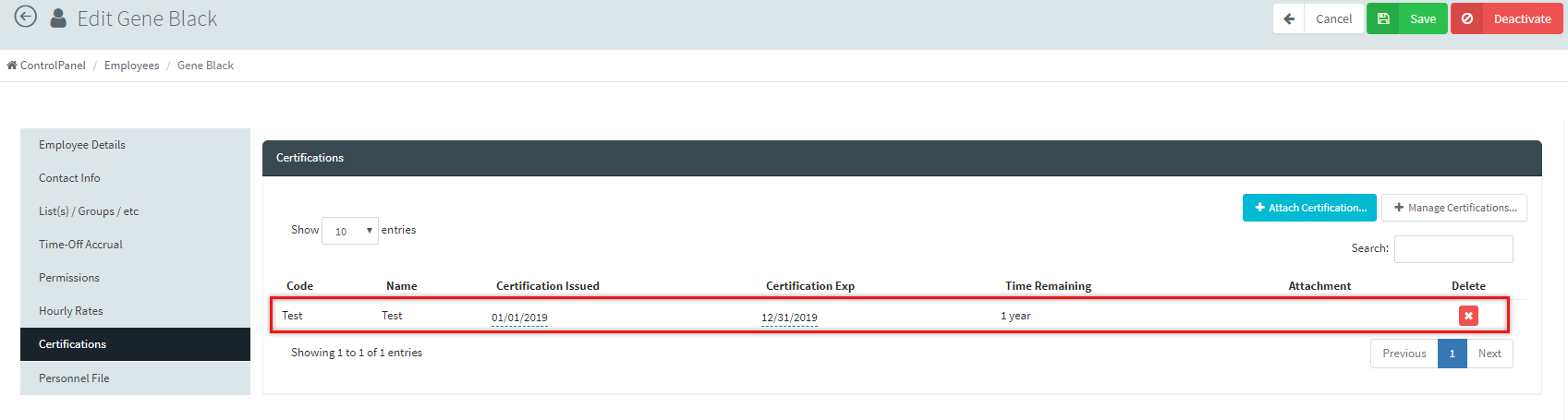Edit issued date 01/01/2019
The height and width of the screenshot is (420, 1568).
pos(519,318)
